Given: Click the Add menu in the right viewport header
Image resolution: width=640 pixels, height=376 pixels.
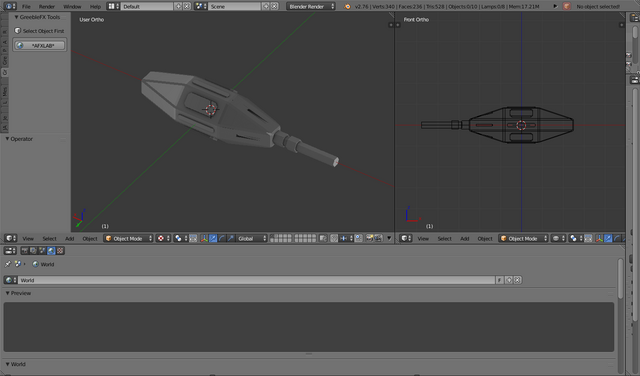Looking at the screenshot, I should pos(464,238).
